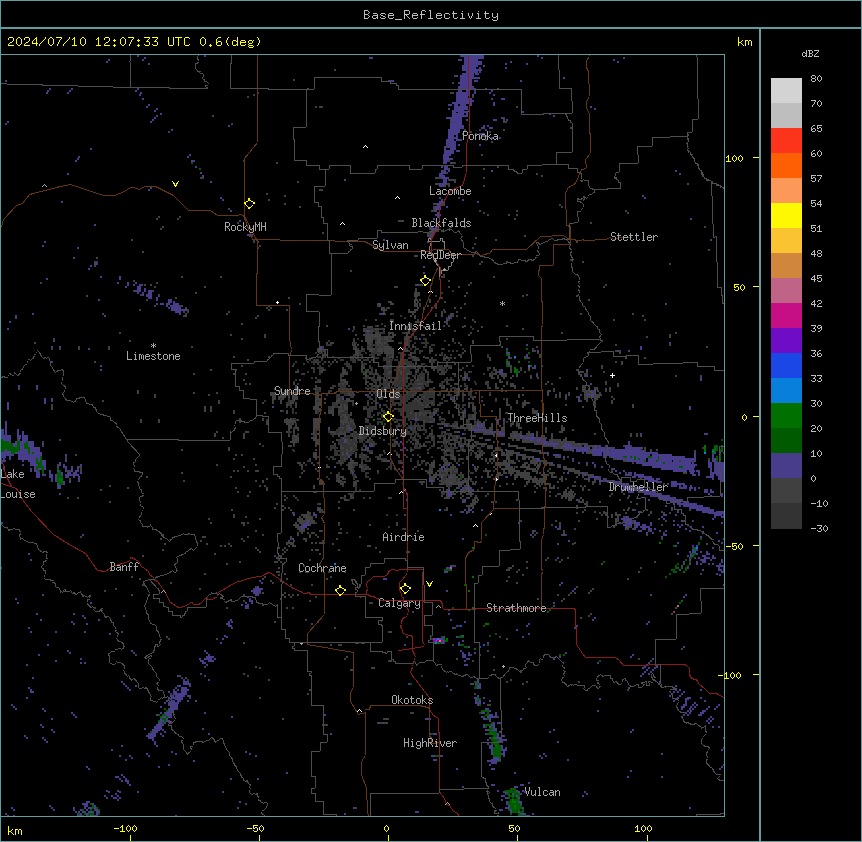
Task: Click the Blackfalds label
Action: pos(441,223)
